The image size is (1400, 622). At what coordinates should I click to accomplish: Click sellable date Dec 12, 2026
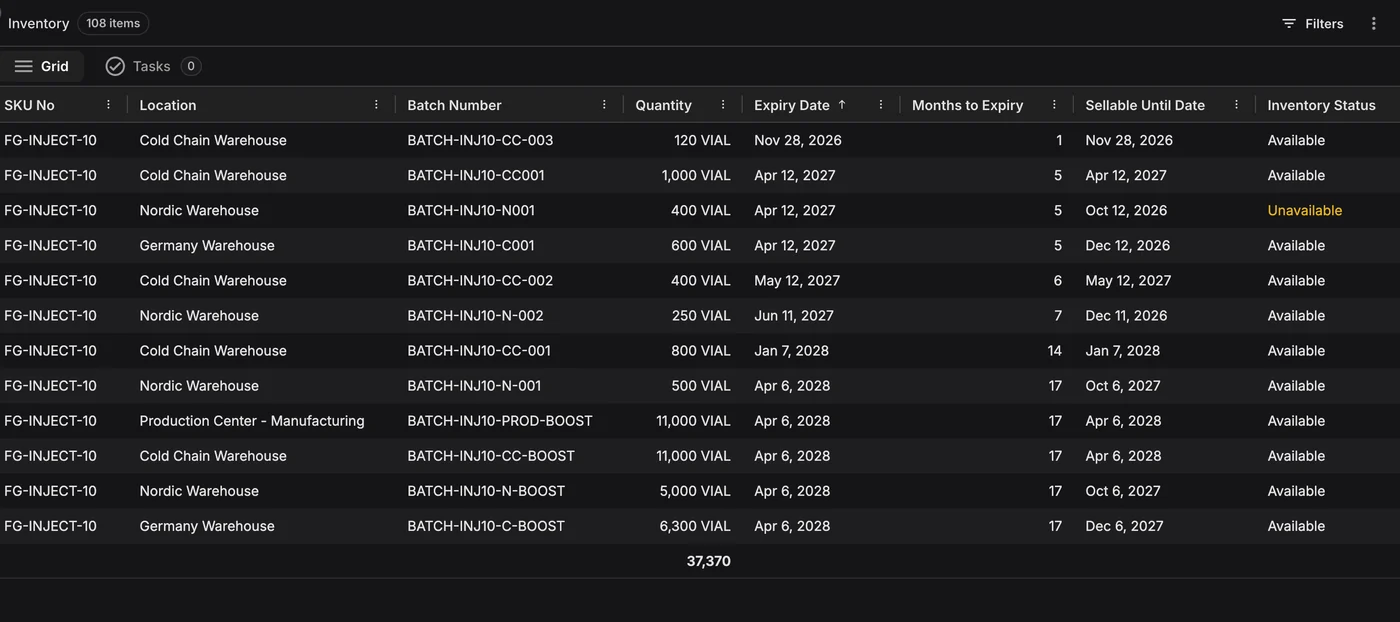pos(1128,245)
